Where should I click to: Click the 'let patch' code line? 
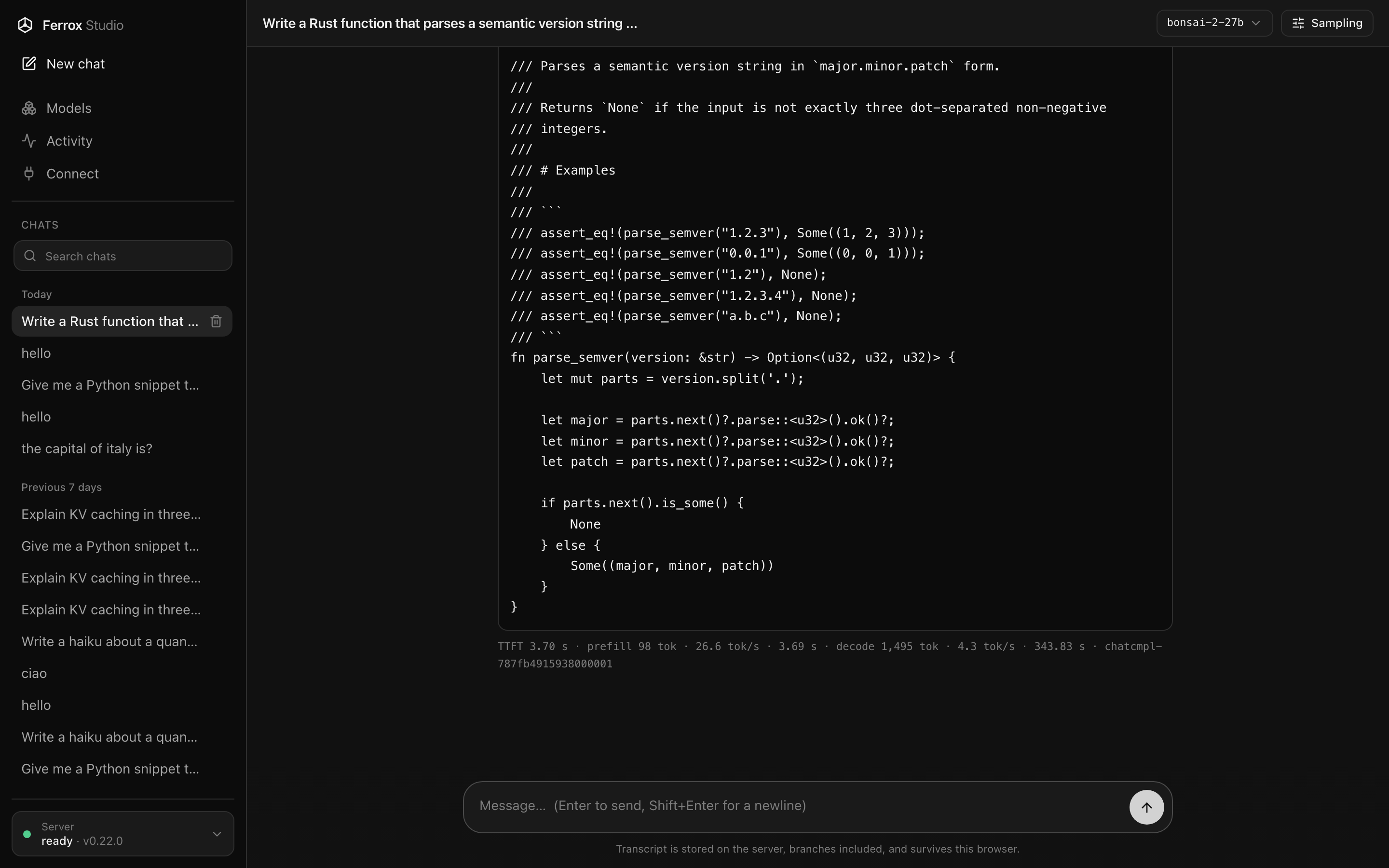[718, 461]
